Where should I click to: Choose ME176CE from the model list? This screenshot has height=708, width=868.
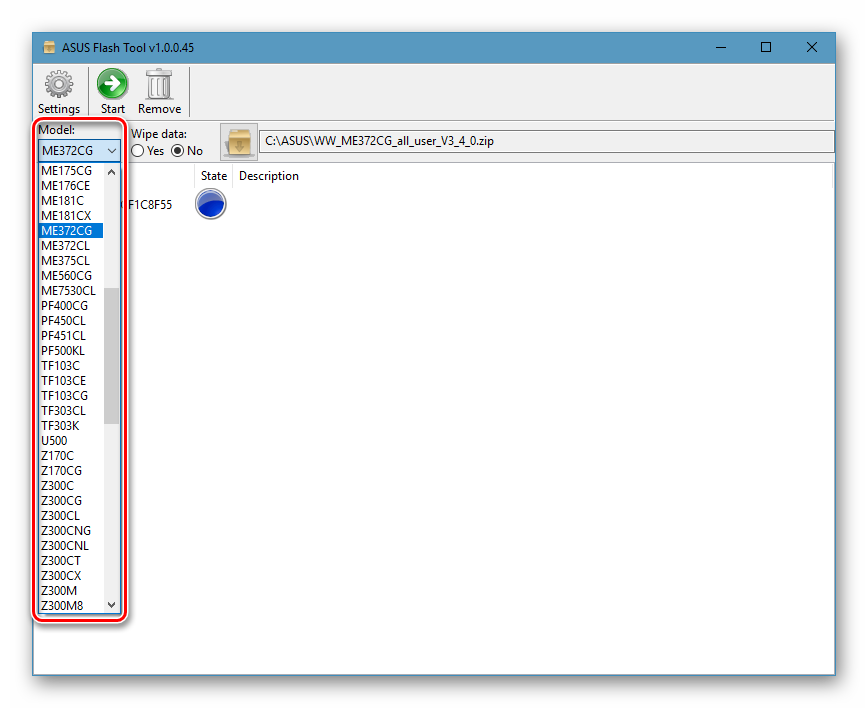[x=71, y=185]
